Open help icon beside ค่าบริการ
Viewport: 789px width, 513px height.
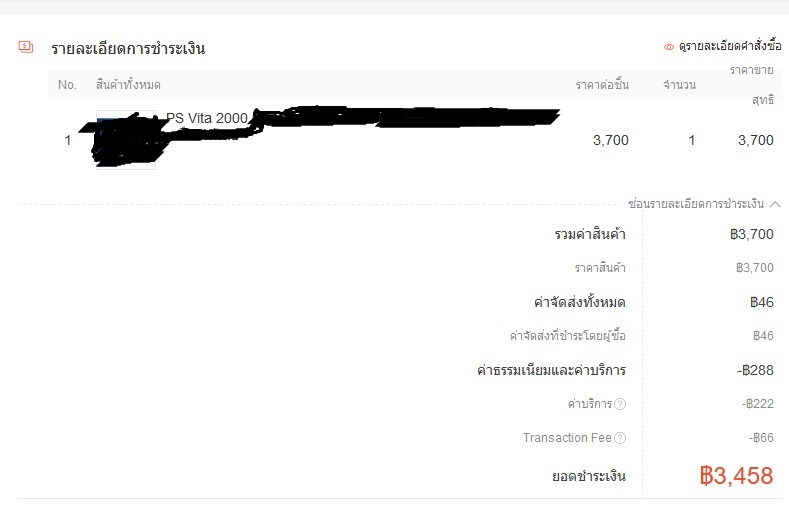(620, 404)
